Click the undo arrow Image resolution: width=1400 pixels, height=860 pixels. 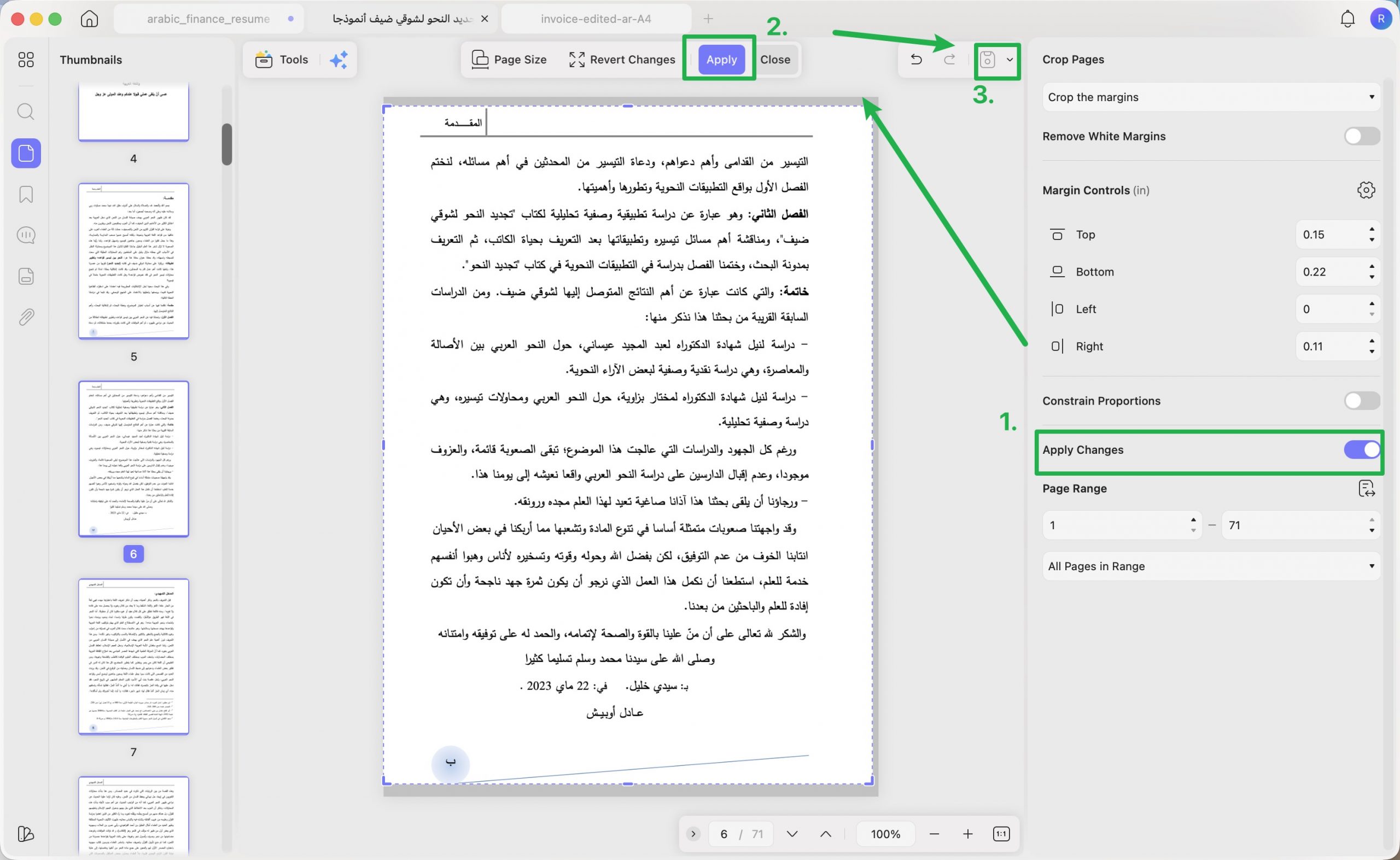click(916, 59)
